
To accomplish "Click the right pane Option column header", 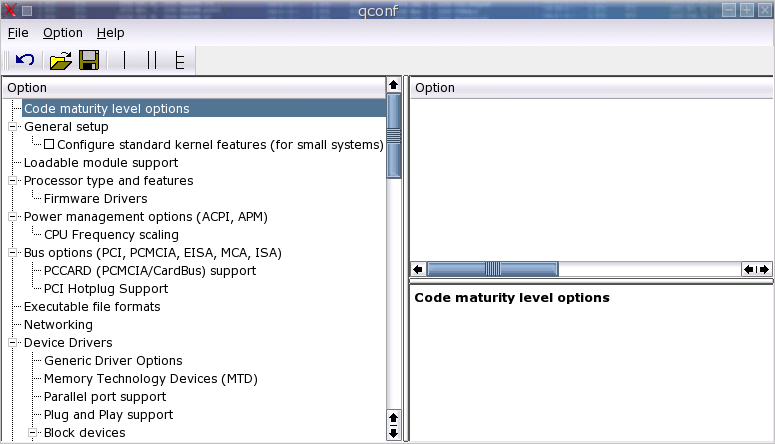I will tap(592, 88).
